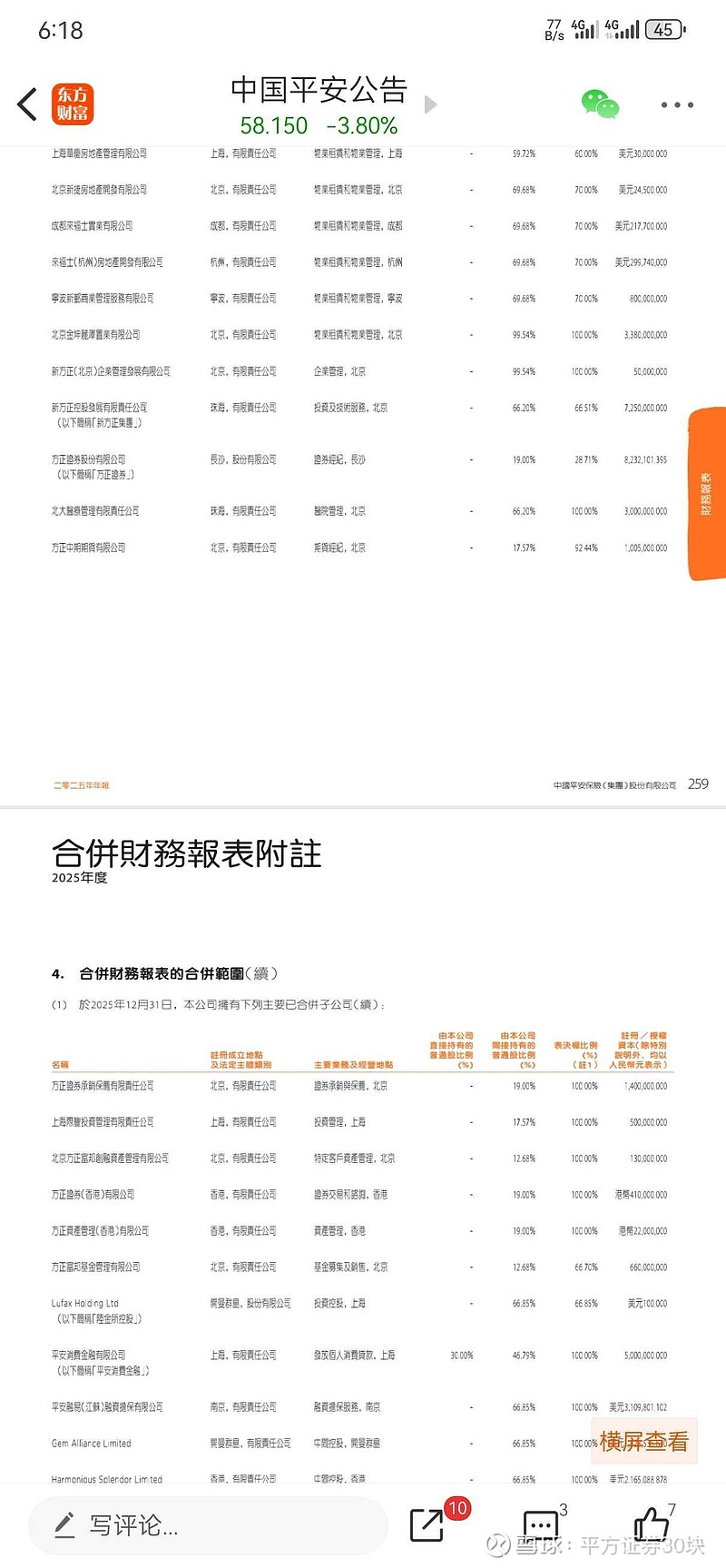726x1568 pixels.
Task: Select the percentage 28.71%
Action: click(x=586, y=460)
